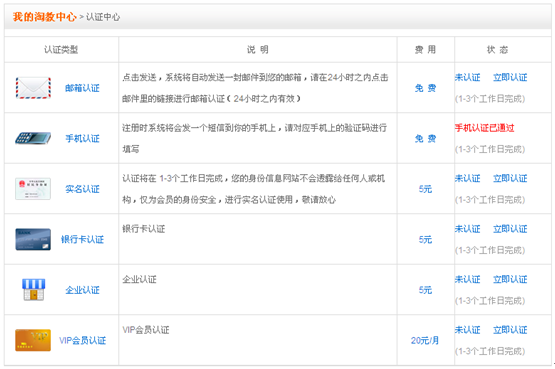Image resolution: width=555 pixels, height=369 pixels.
Task: Click the 实名认证 description about 身份信息
Action: pyautogui.click(x=253, y=189)
